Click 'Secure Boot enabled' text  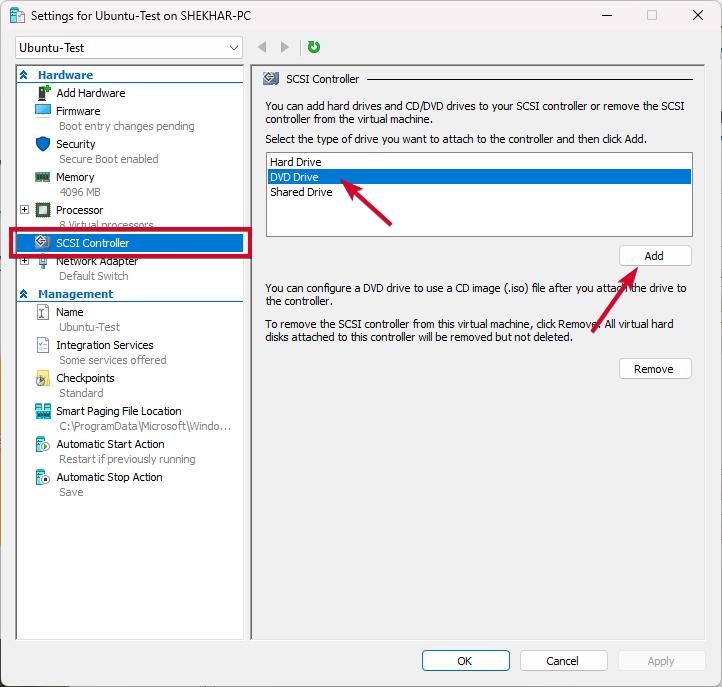109,159
